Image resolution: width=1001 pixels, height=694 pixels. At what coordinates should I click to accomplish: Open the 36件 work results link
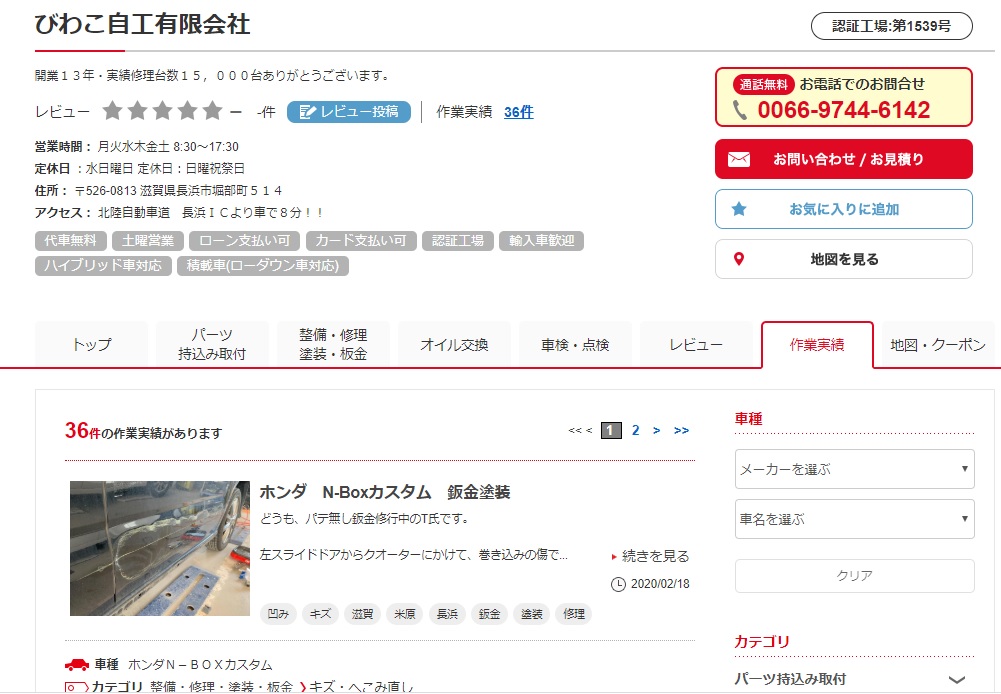pos(518,112)
